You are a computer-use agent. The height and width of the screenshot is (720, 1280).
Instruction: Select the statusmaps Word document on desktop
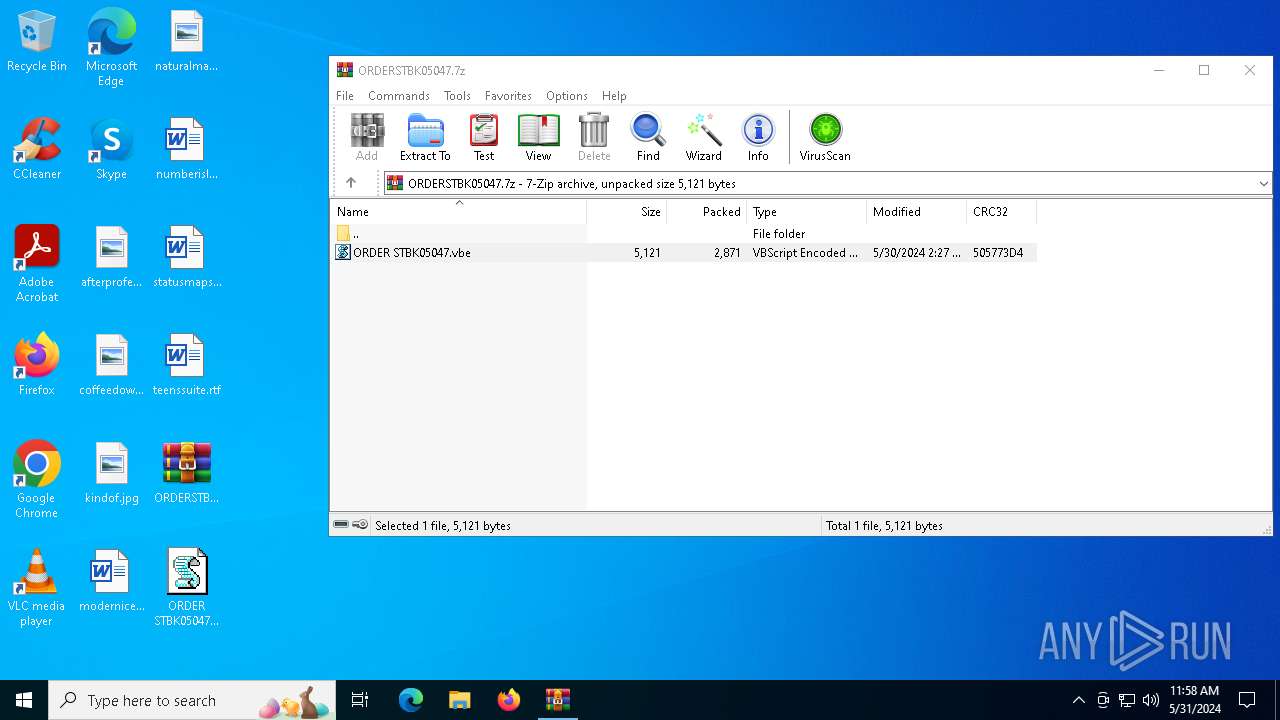click(x=186, y=257)
